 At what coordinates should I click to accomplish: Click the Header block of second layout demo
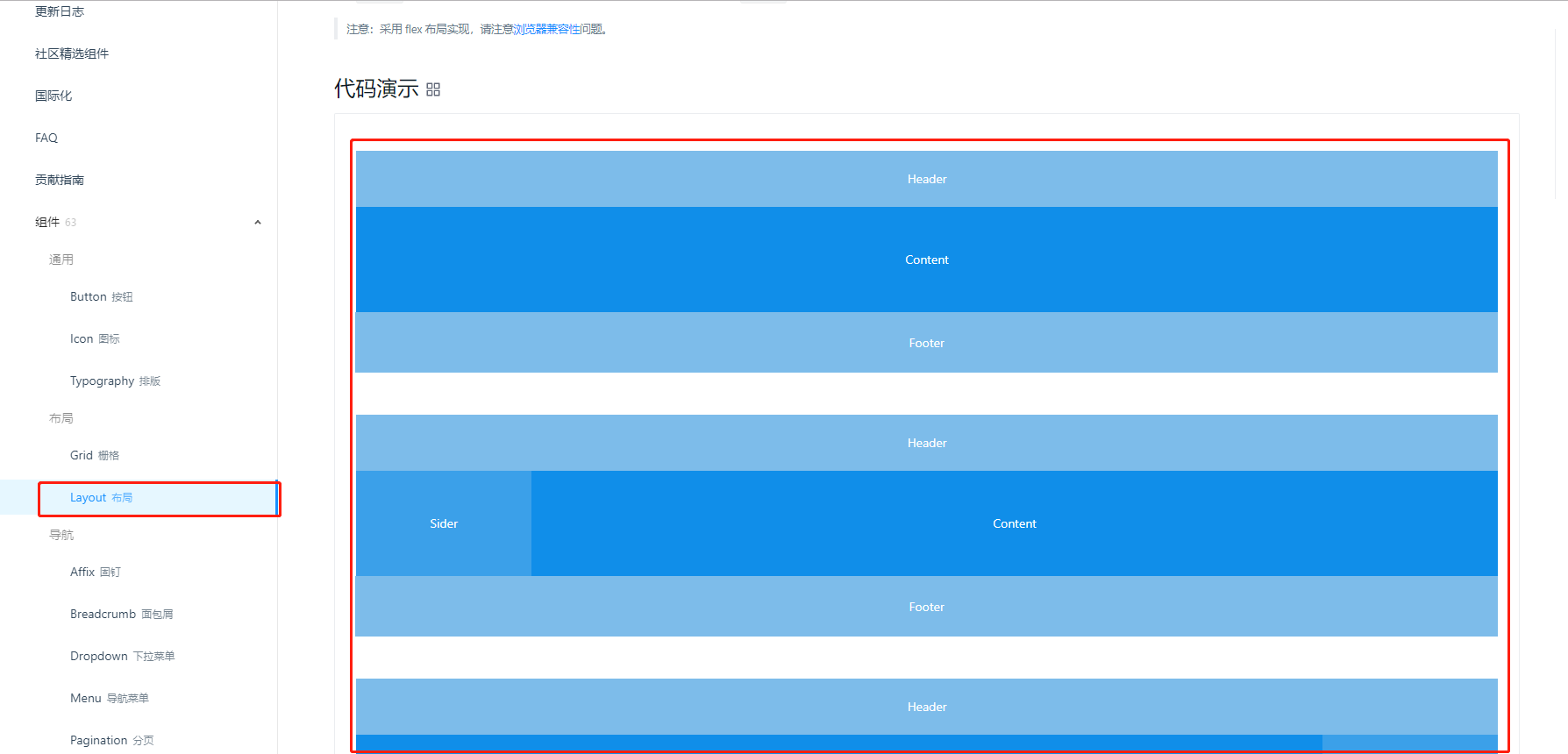[x=927, y=443]
